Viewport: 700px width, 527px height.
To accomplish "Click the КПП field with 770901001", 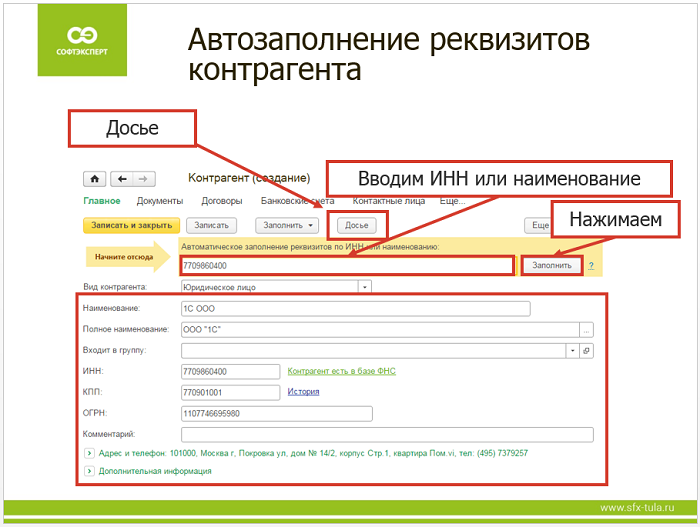I will [230, 393].
